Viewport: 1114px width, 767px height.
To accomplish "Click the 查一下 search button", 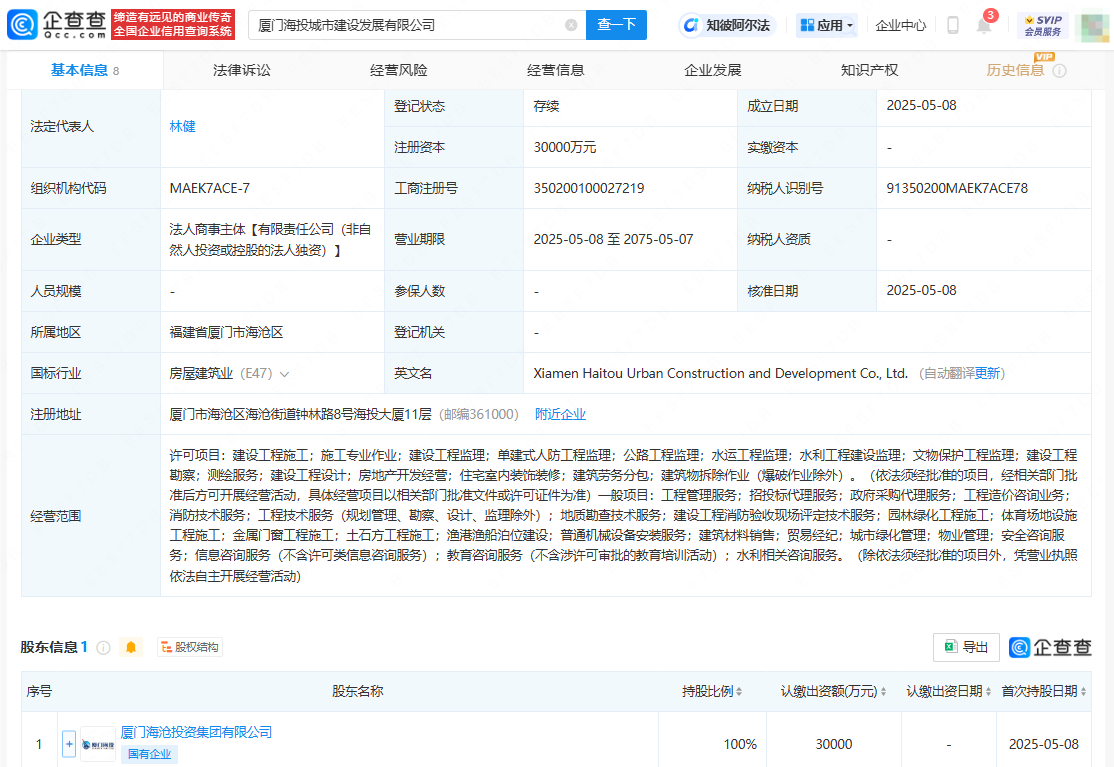I will [616, 25].
